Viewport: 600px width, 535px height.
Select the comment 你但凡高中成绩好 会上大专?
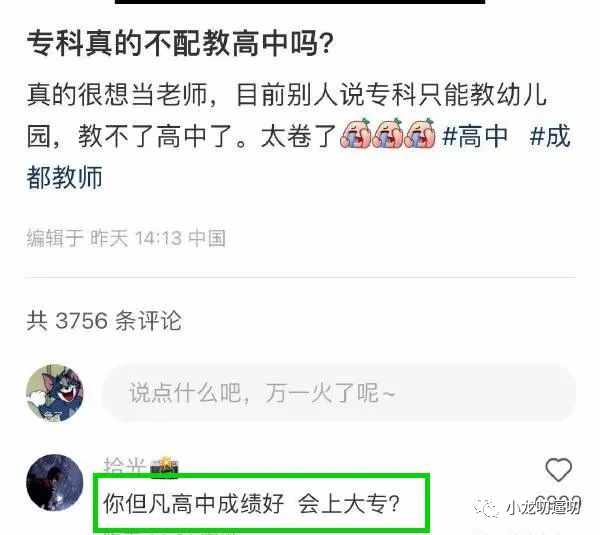coord(251,503)
